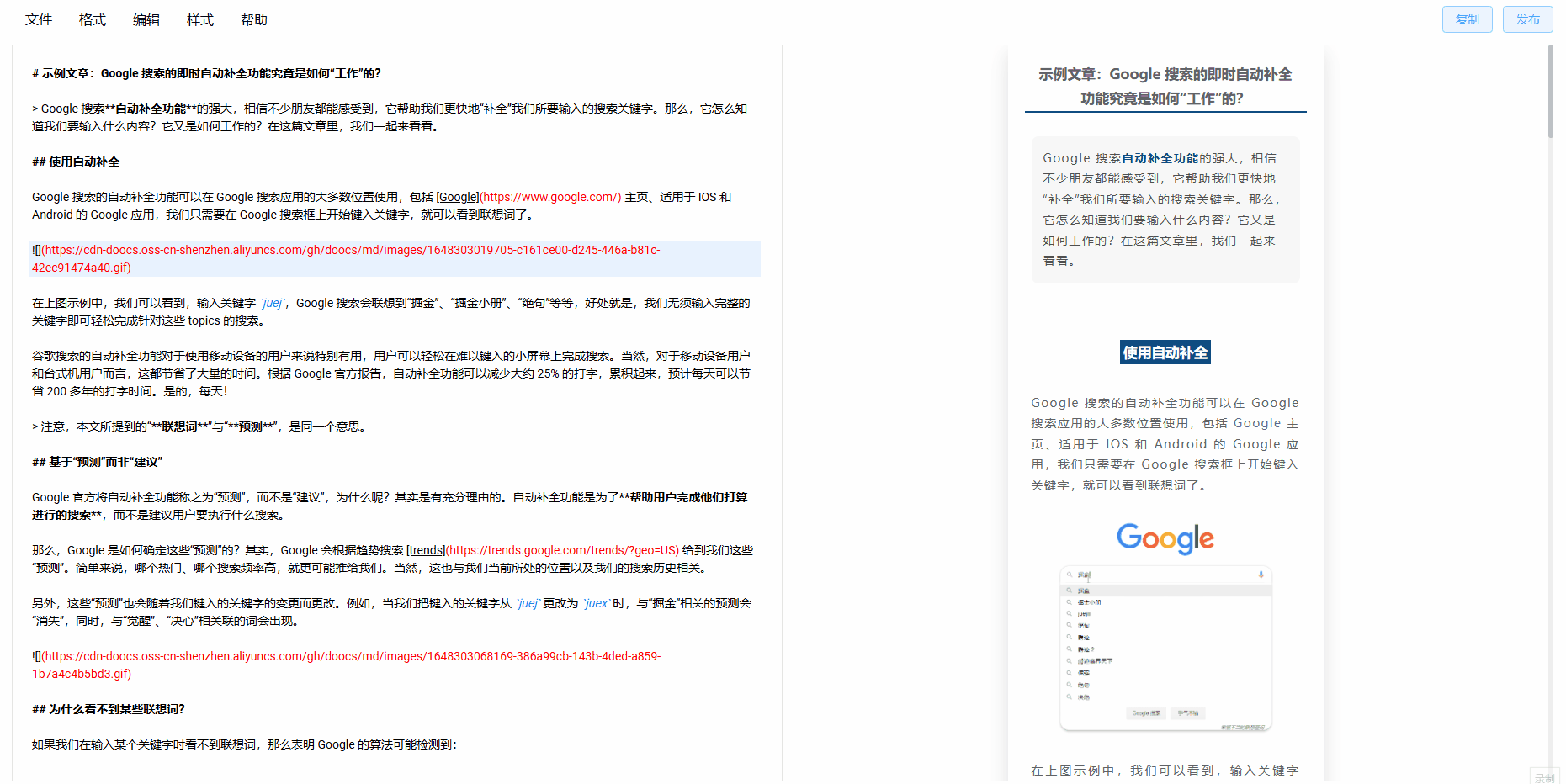
Task: Click the '在上图示例中' paragraph in the editor
Action: pyautogui.click(x=391, y=312)
